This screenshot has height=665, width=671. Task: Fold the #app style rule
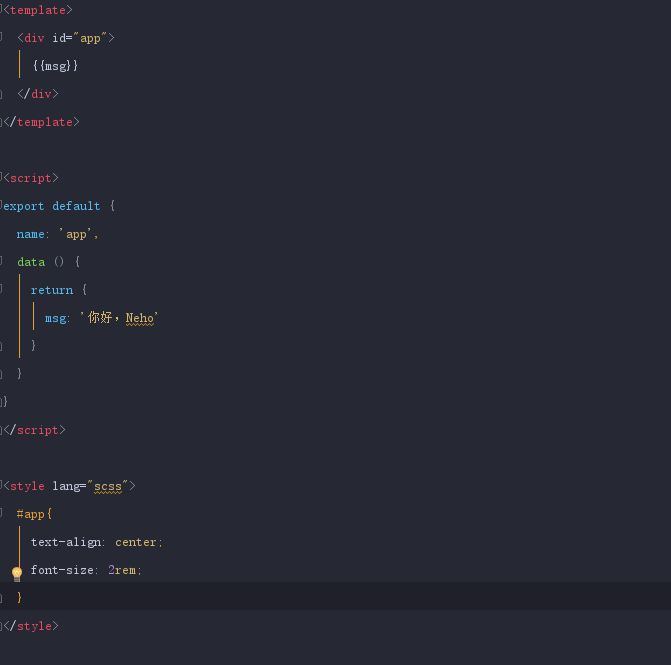coord(3,514)
